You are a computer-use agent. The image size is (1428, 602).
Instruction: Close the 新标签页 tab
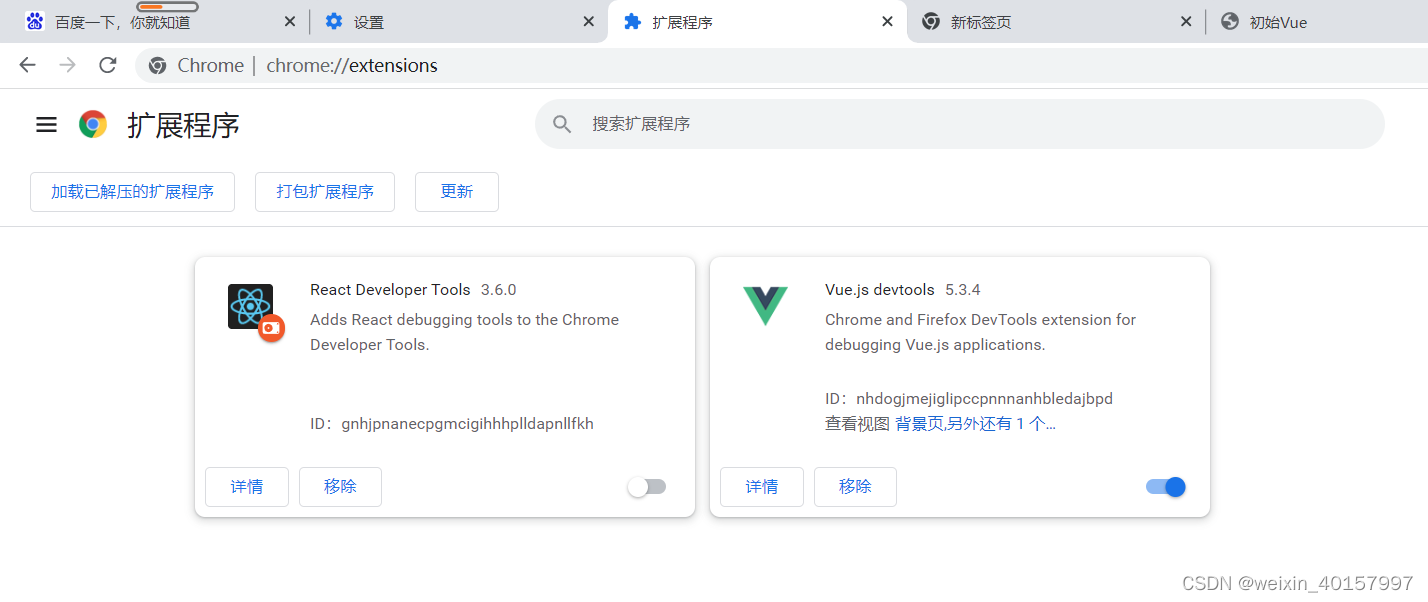pyautogui.click(x=1186, y=21)
